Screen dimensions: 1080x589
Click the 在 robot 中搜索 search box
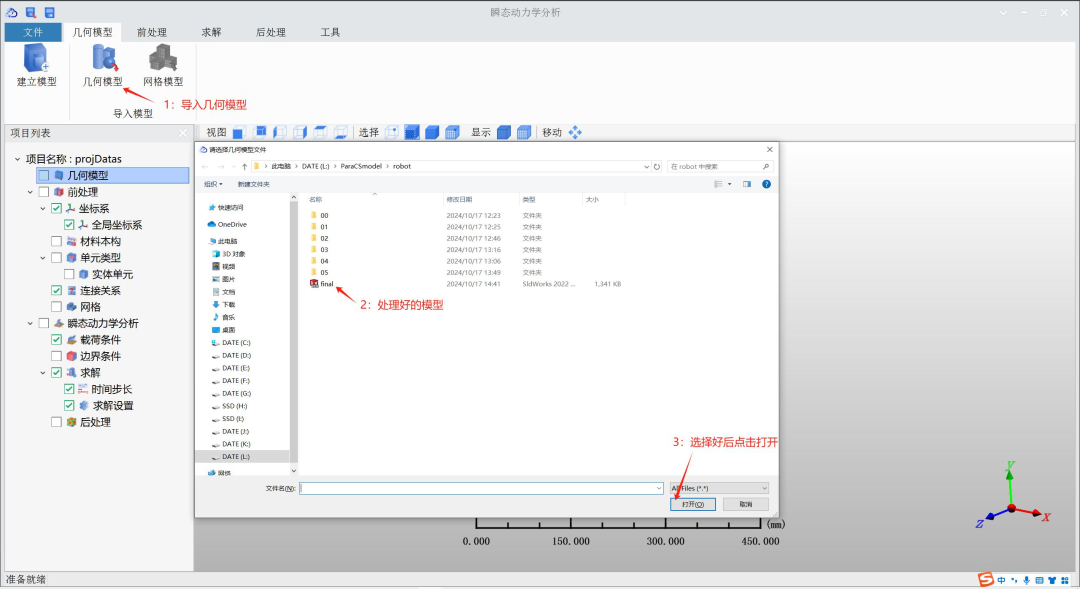click(x=719, y=167)
